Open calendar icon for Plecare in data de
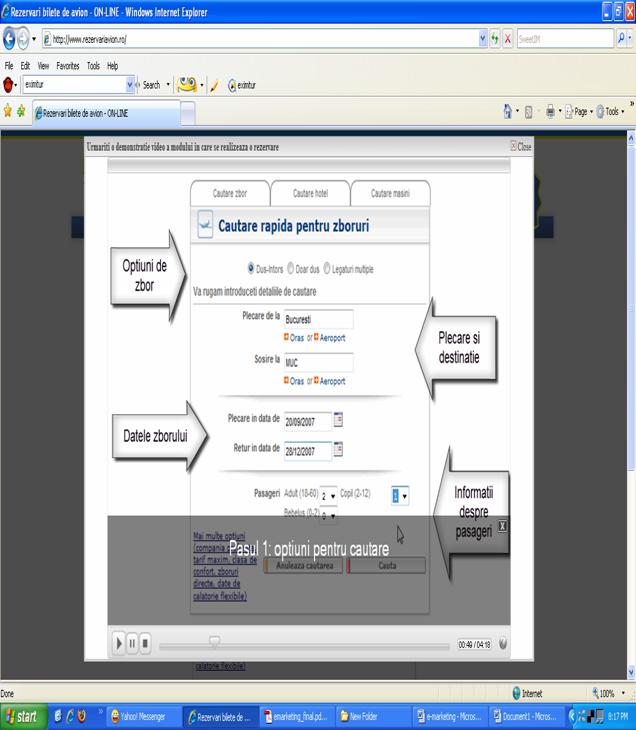 pyautogui.click(x=338, y=420)
